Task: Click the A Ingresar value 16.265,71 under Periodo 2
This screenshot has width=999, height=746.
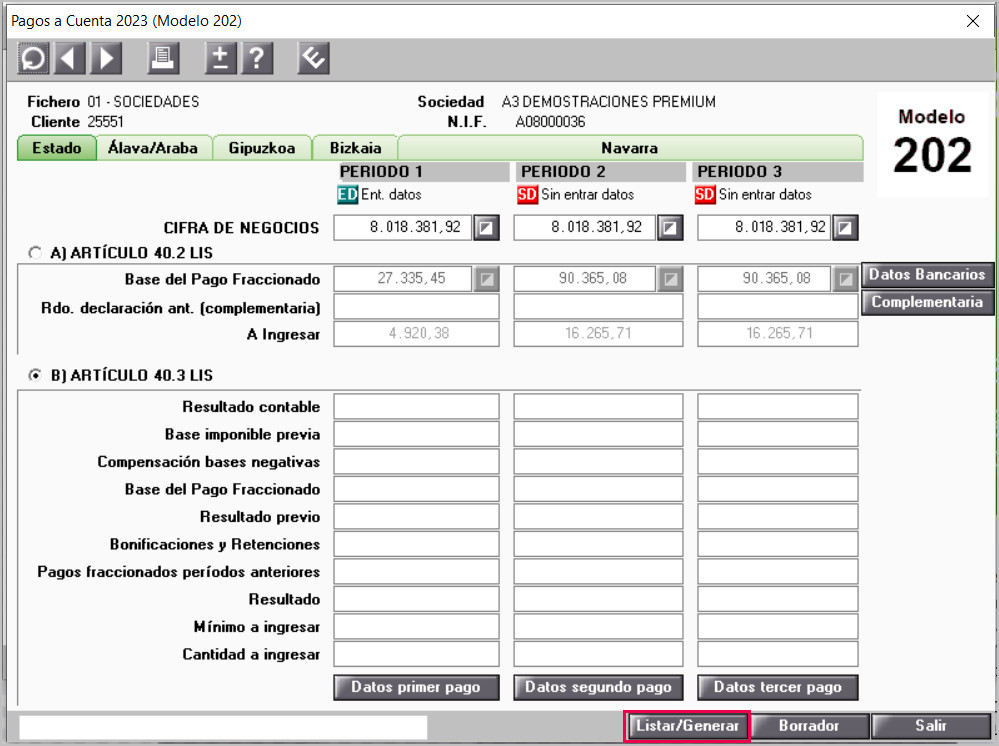Action: point(598,334)
